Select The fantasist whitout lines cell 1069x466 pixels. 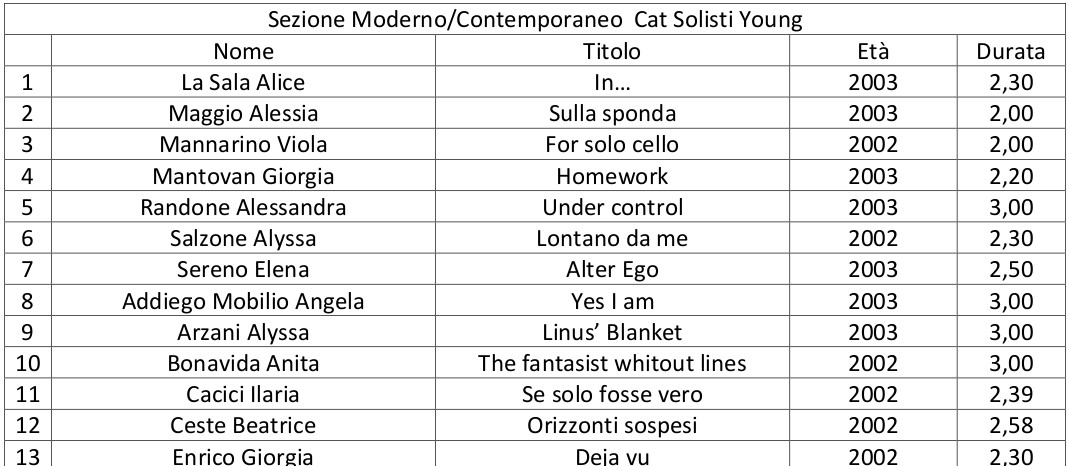click(612, 364)
